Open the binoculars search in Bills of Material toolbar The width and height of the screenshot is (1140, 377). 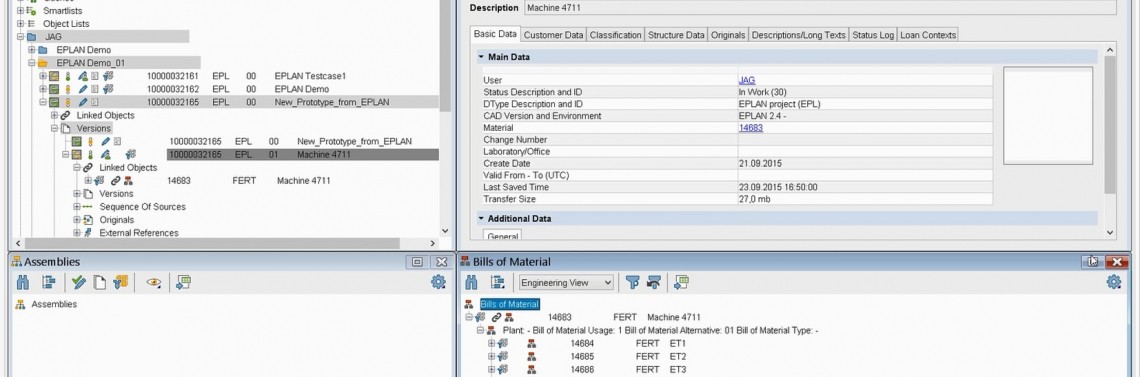471,283
